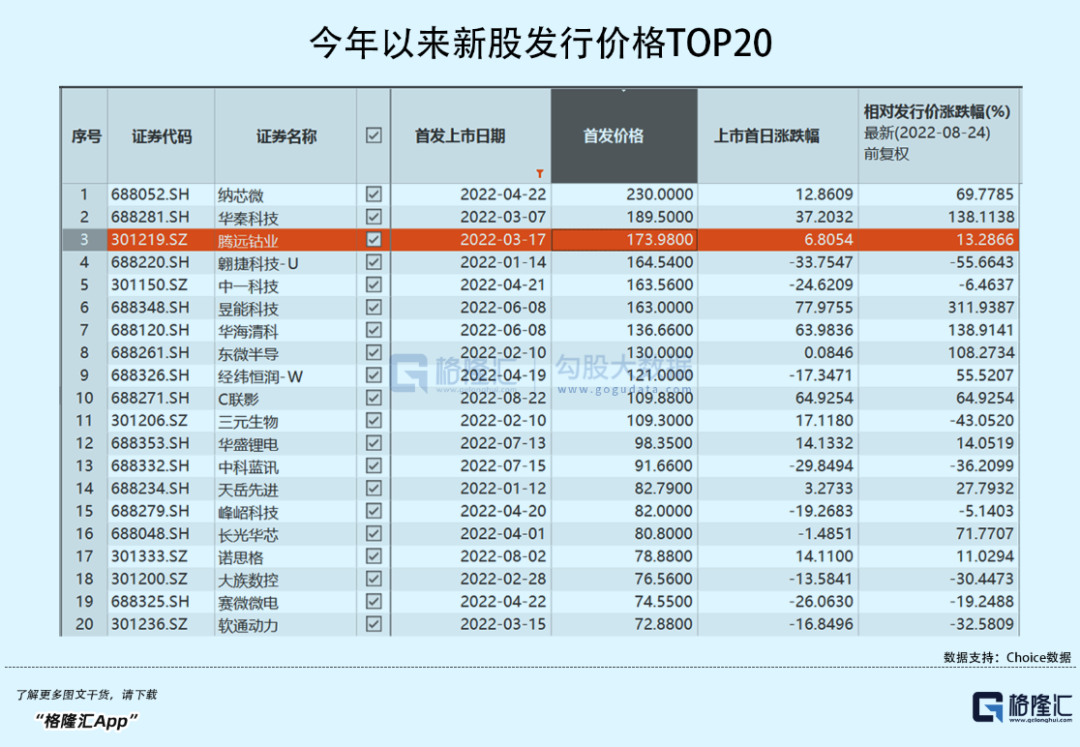This screenshot has height=747, width=1080.
Task: Select security code 688281.SH
Action: coord(149,217)
